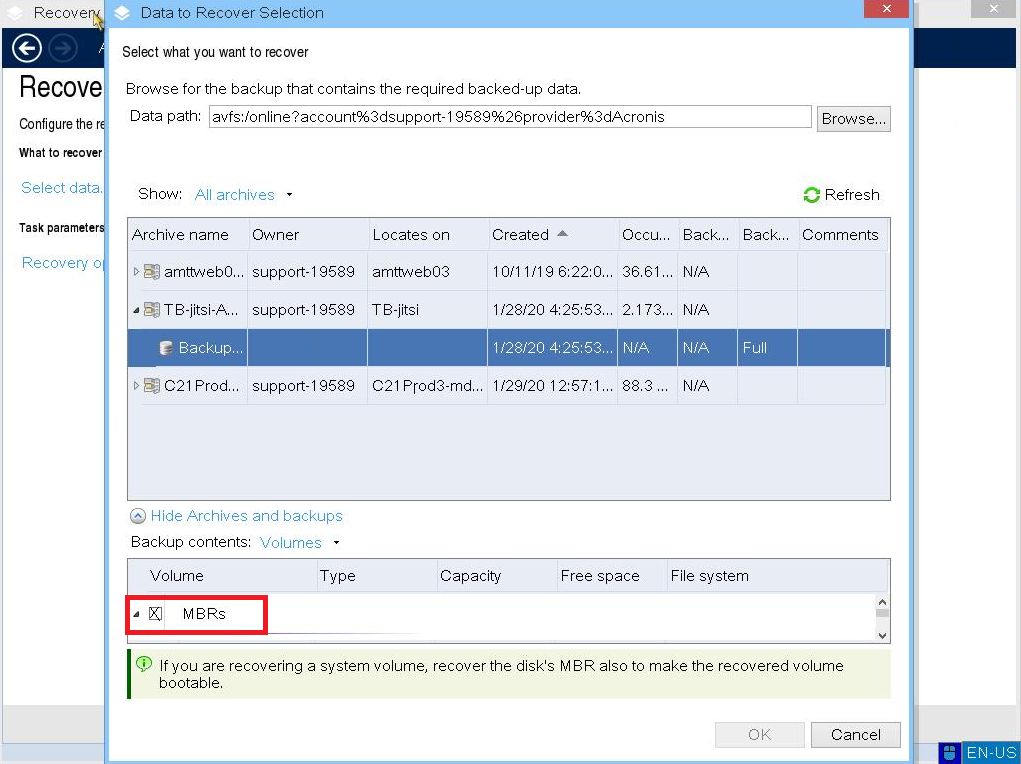
Task: Click the forward arrow in Recovery window
Action: point(63,49)
